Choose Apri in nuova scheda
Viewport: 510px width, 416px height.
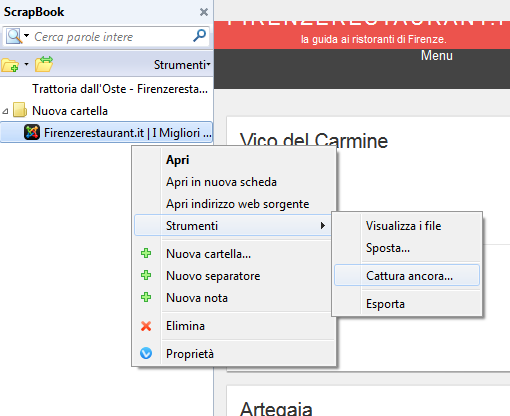pyautogui.click(x=221, y=182)
